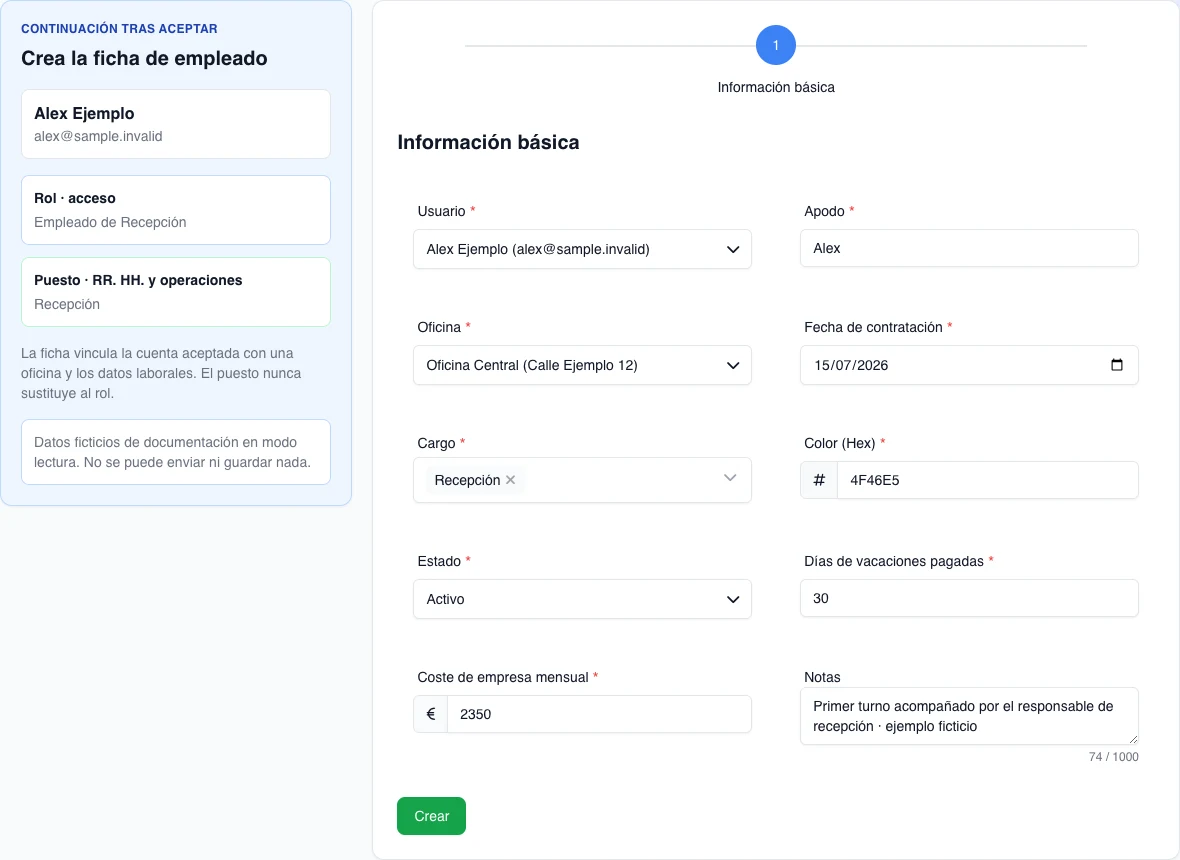Click the Cargo field label
The image size is (1180, 860).
tap(436, 443)
